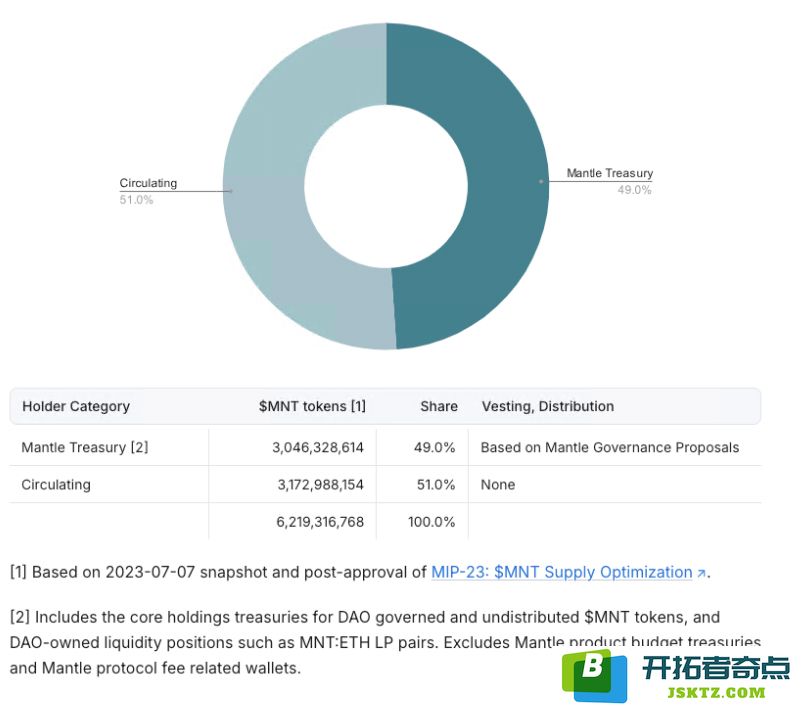Click footnote [1] text about the 2023-07-07 snapshot
This screenshot has height=706, width=802.
pyautogui.click(x=360, y=572)
